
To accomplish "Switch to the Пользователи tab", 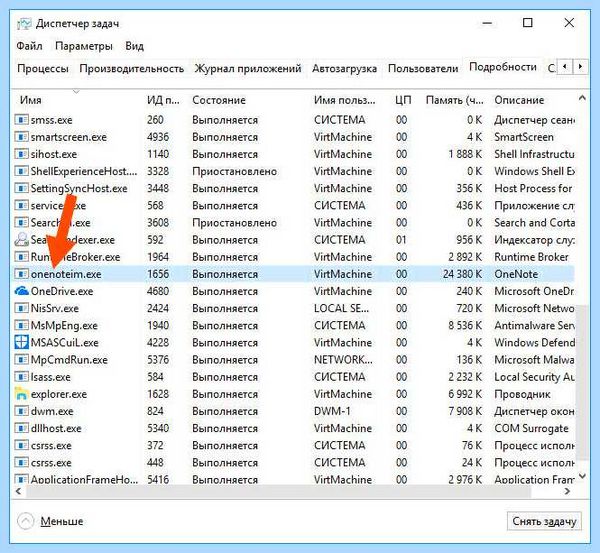I will point(423,69).
